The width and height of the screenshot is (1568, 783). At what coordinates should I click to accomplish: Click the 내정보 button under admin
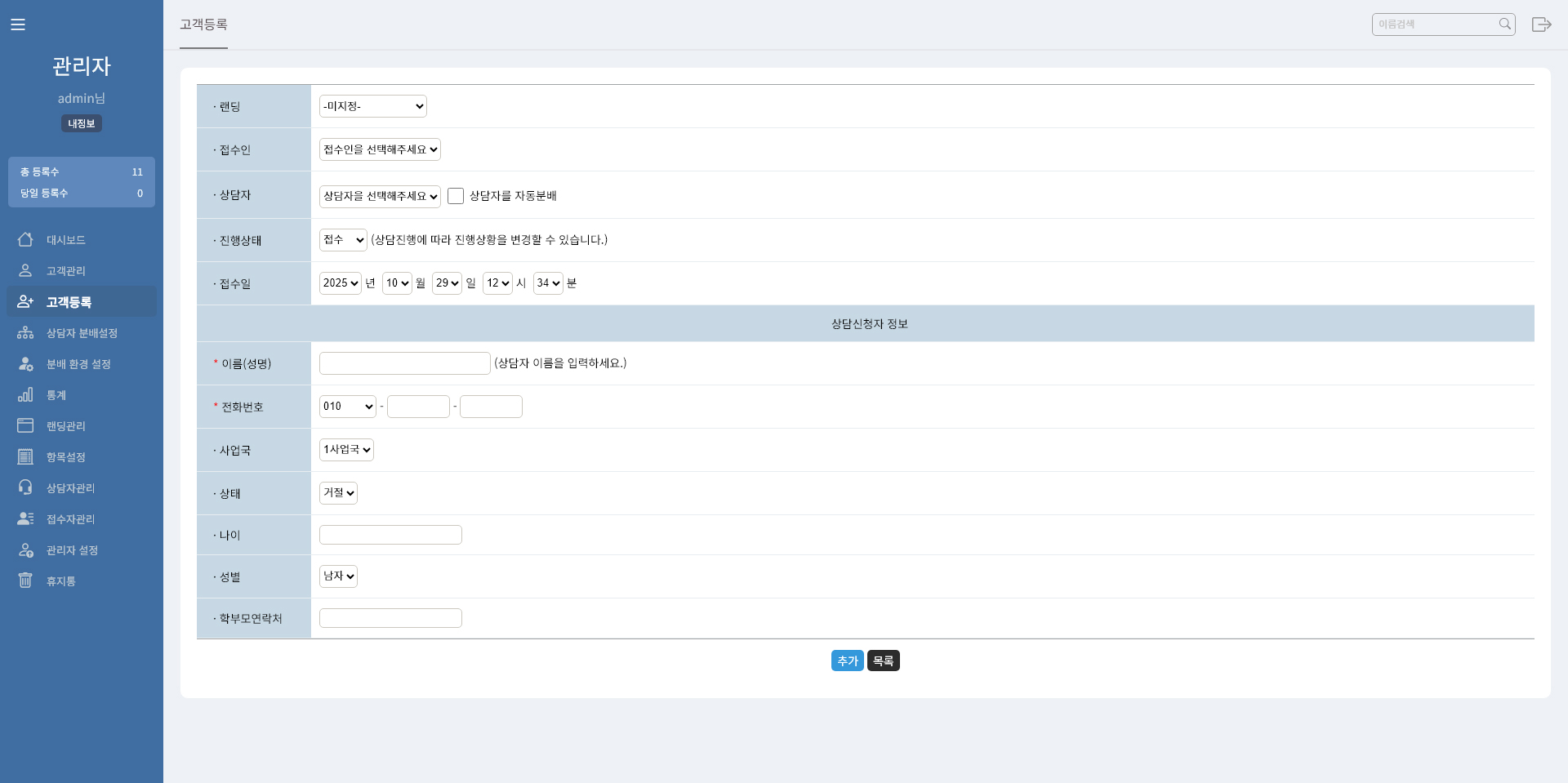(81, 123)
